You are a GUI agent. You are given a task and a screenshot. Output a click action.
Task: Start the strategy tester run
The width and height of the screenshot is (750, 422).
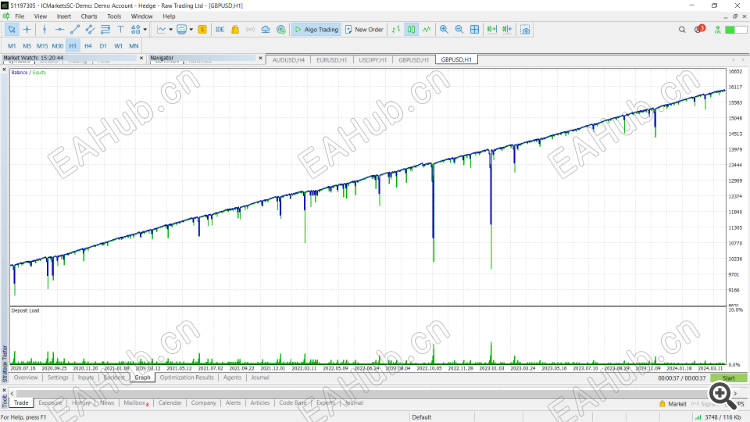pos(728,378)
